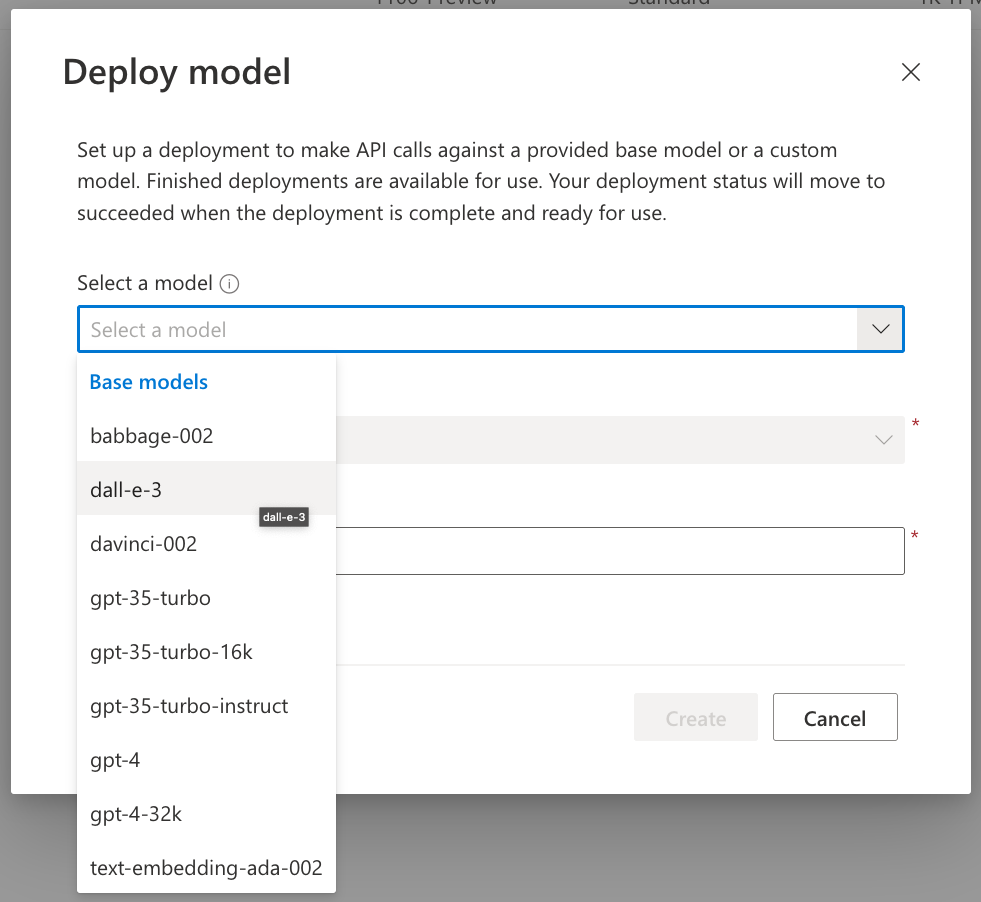The image size is (981, 902).
Task: Focus the deployment name text field
Action: 620,551
